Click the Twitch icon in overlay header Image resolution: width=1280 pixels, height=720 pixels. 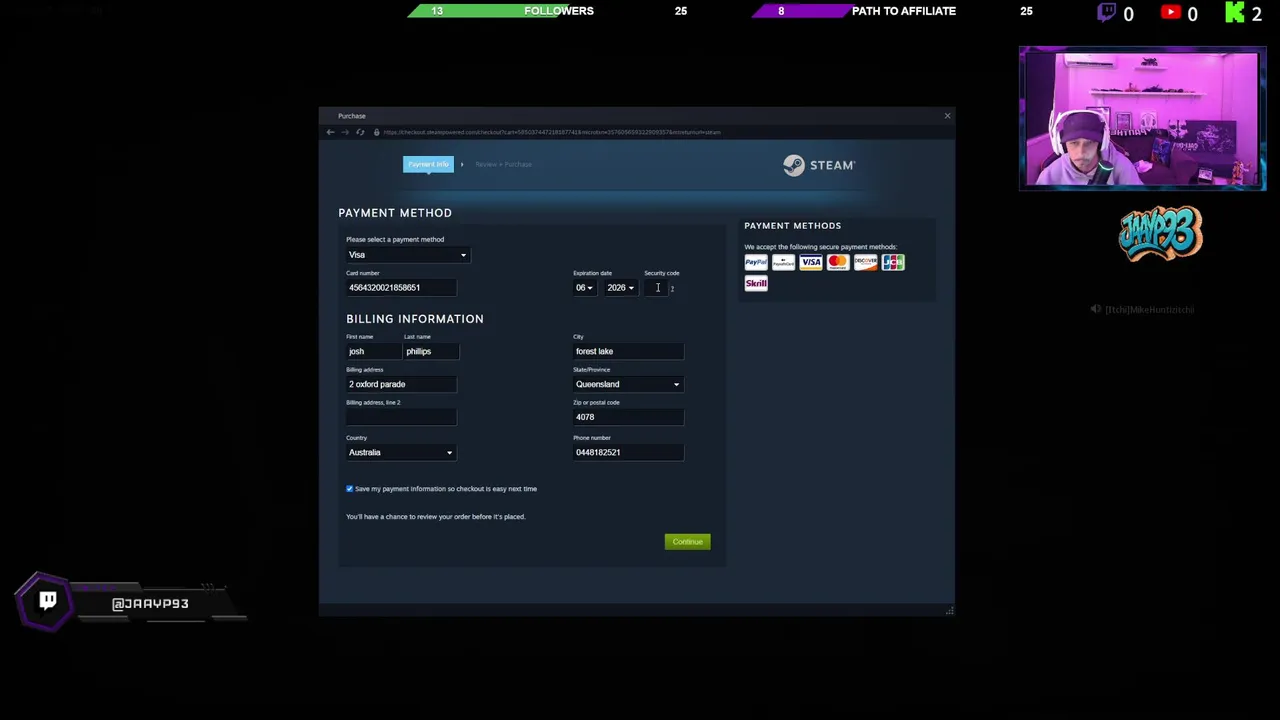click(1106, 13)
